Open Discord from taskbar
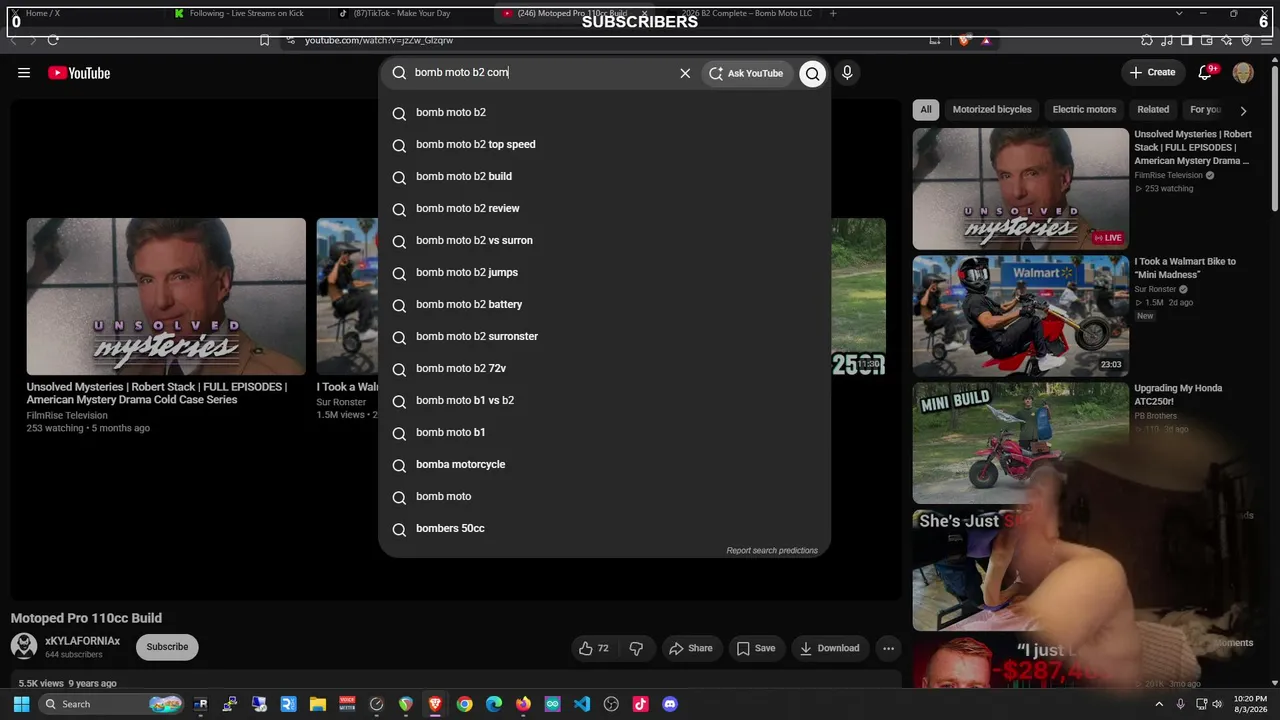The height and width of the screenshot is (720, 1280). 670,704
